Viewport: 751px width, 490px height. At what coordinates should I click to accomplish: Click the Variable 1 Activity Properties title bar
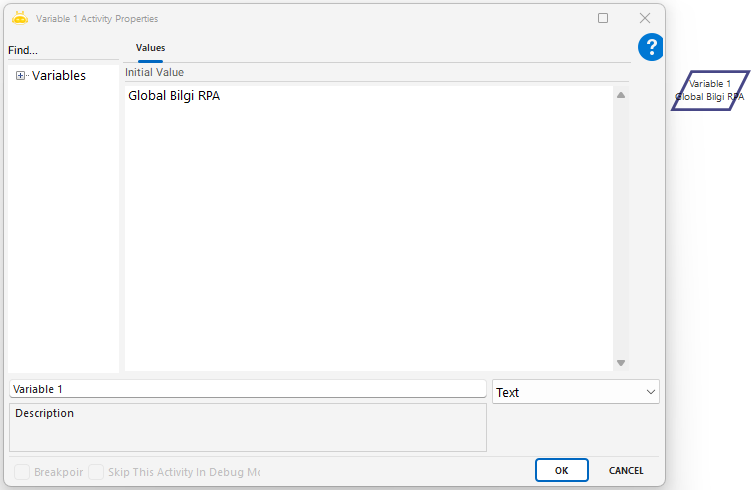pyautogui.click(x=300, y=18)
